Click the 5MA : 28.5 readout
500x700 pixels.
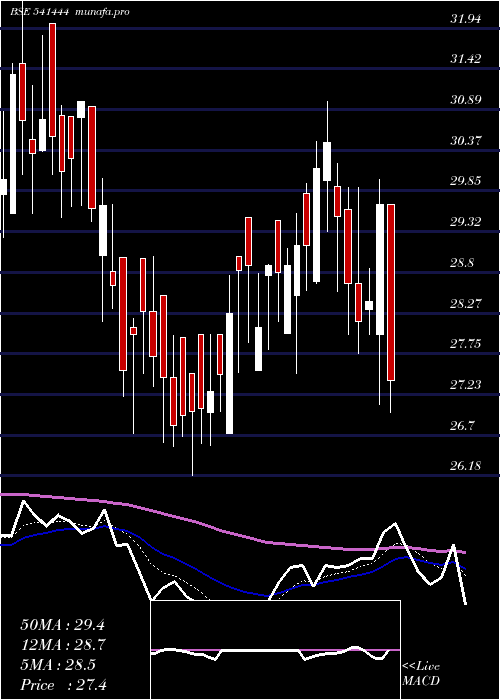click(x=58, y=665)
